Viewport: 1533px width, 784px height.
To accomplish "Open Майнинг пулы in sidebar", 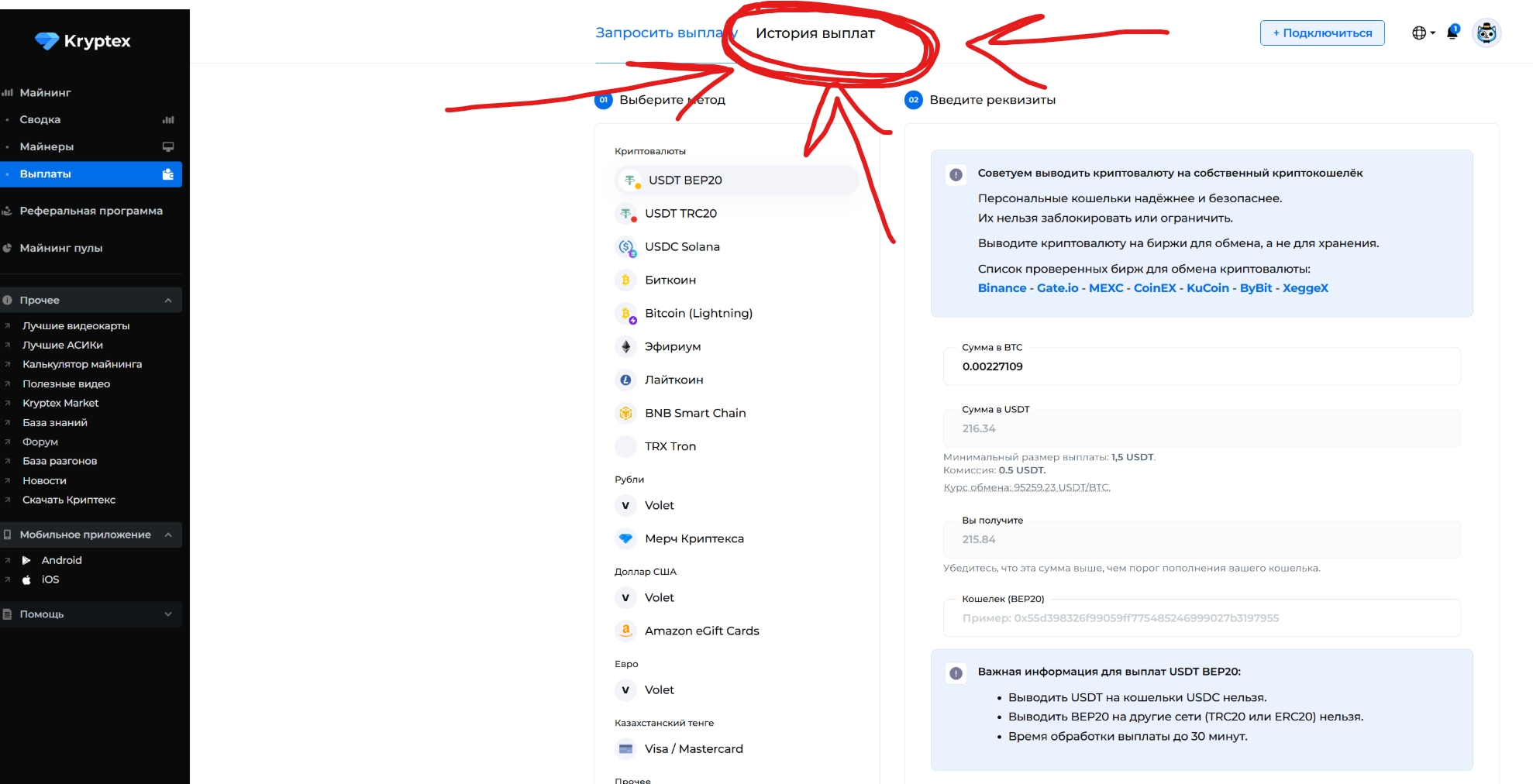I will (61, 248).
